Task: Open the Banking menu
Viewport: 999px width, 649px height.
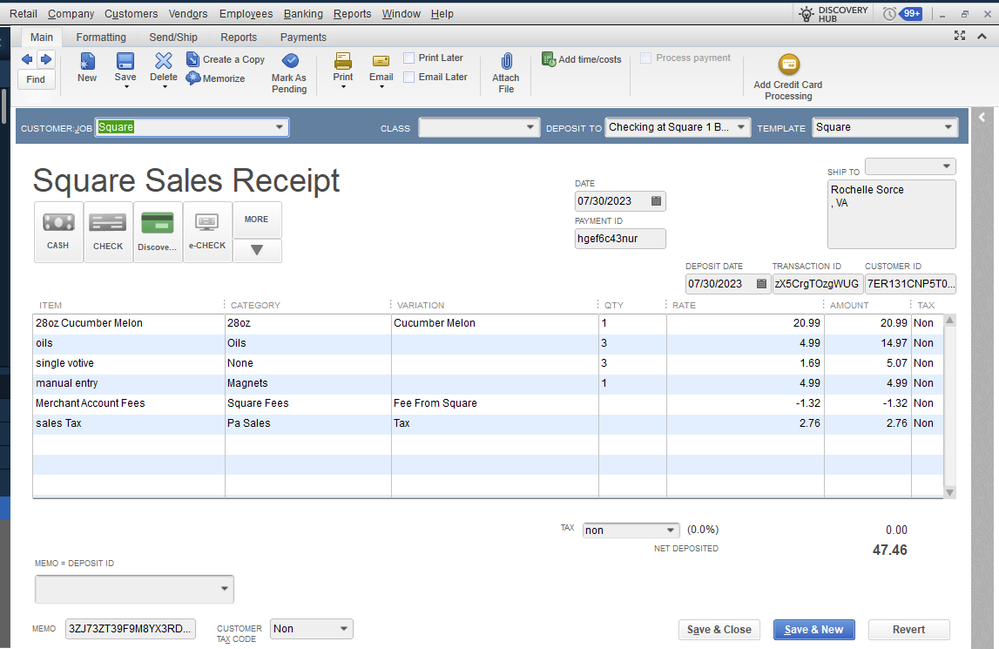Action: click(x=303, y=14)
